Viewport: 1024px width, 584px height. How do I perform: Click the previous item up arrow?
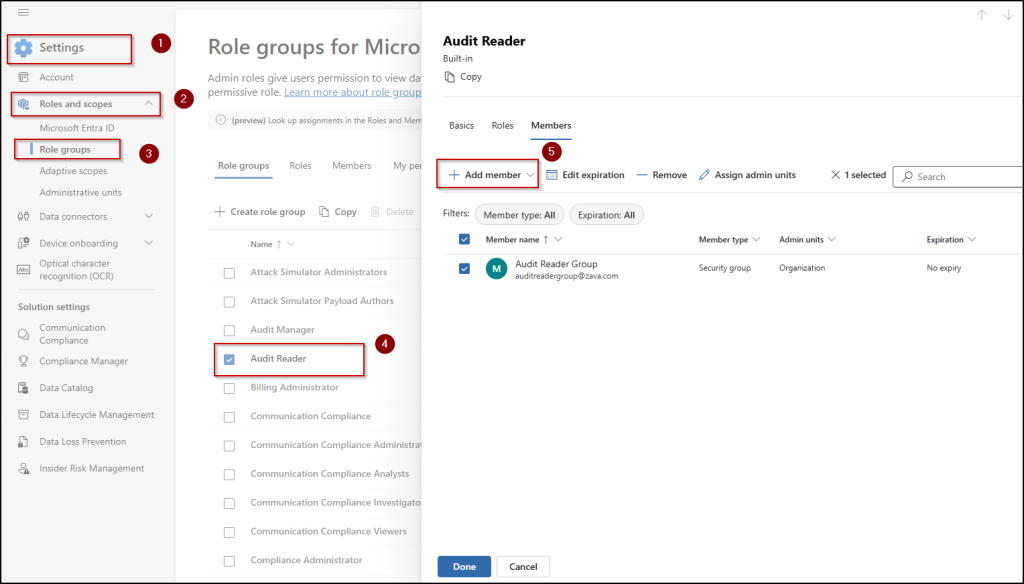click(x=982, y=15)
